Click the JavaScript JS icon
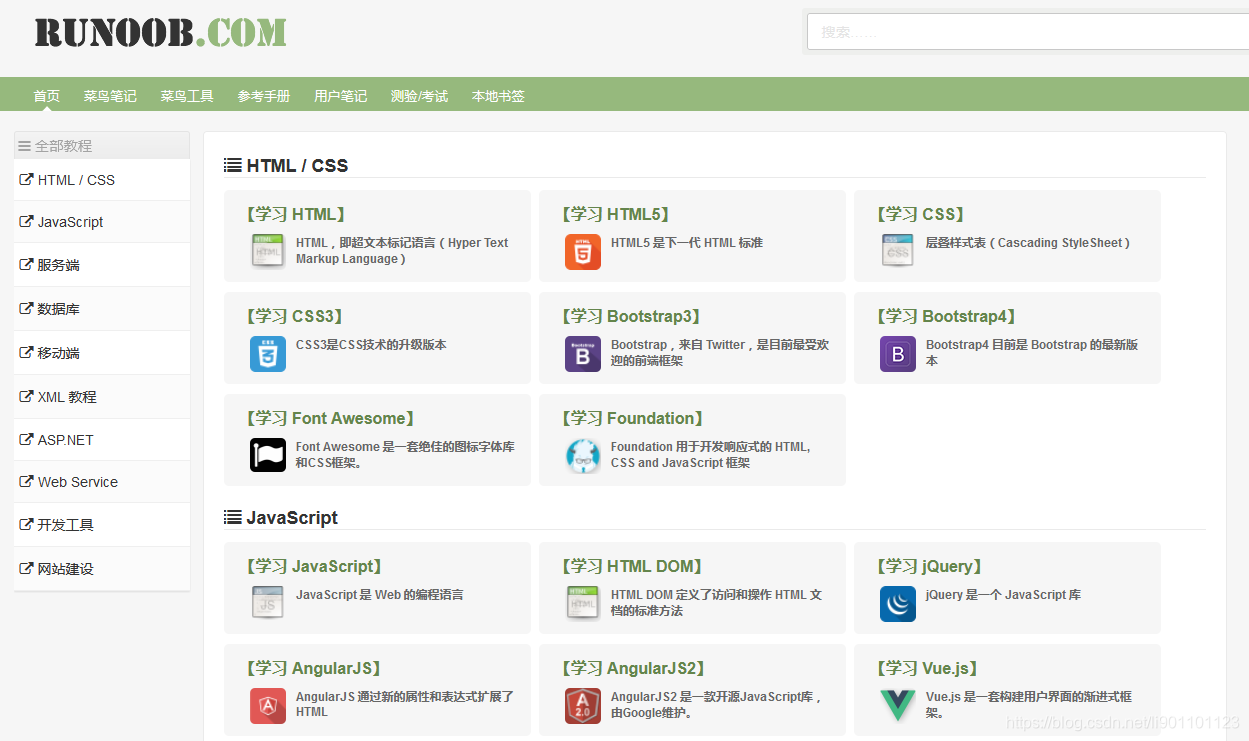This screenshot has height=741, width=1249. tap(268, 602)
